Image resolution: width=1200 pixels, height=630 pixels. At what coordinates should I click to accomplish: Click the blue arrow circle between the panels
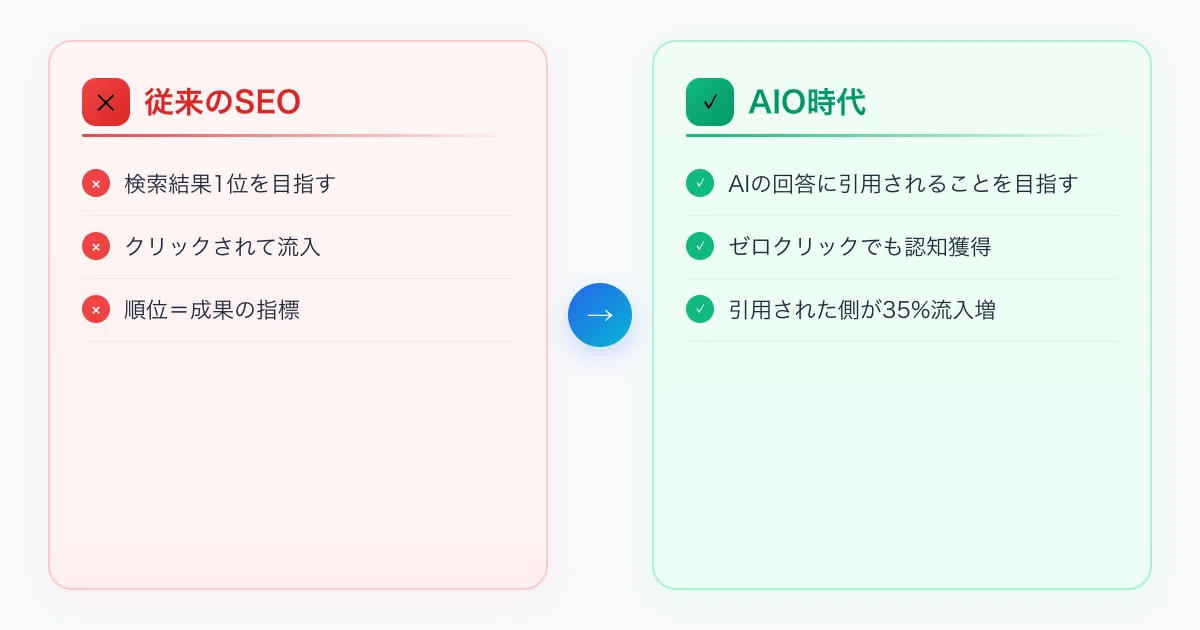click(x=600, y=315)
